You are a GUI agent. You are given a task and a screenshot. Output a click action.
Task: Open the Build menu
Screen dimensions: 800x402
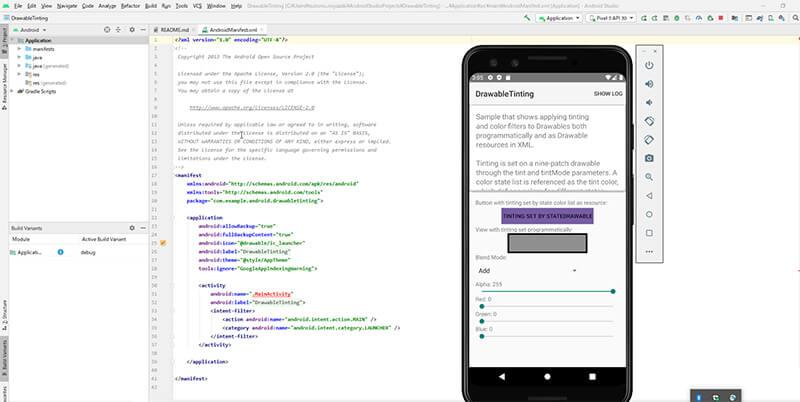151,6
